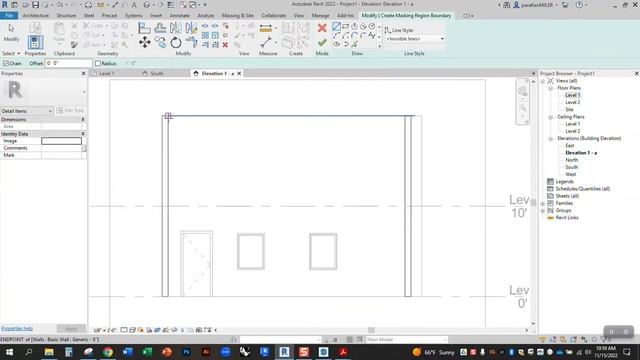Collapse the Dimensions properties group

click(83, 120)
